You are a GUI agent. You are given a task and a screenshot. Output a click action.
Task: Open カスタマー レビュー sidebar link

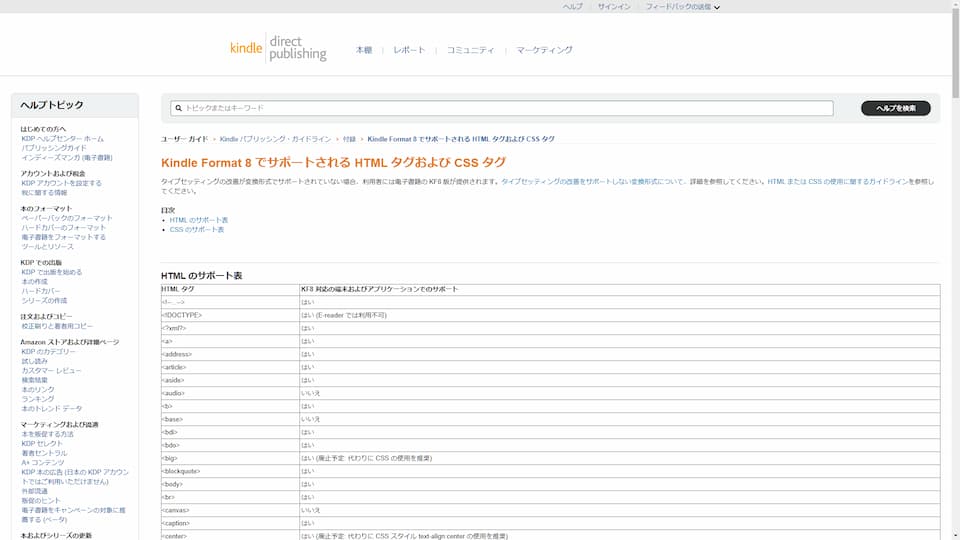click(x=51, y=371)
